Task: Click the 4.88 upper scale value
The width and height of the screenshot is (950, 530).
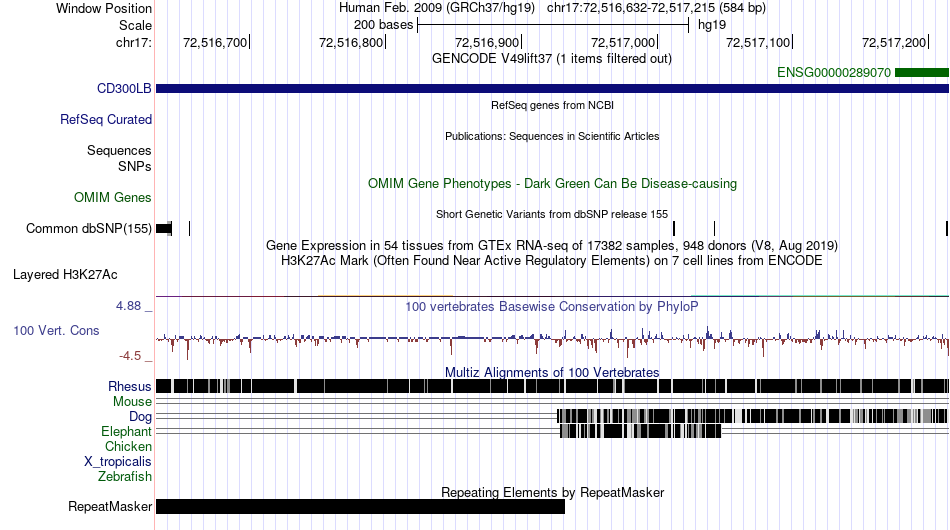Action: 128,306
